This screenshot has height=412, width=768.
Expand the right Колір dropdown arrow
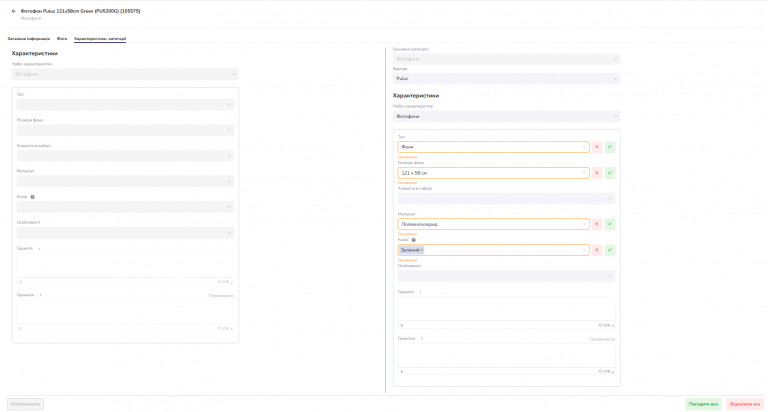pyautogui.click(x=584, y=250)
